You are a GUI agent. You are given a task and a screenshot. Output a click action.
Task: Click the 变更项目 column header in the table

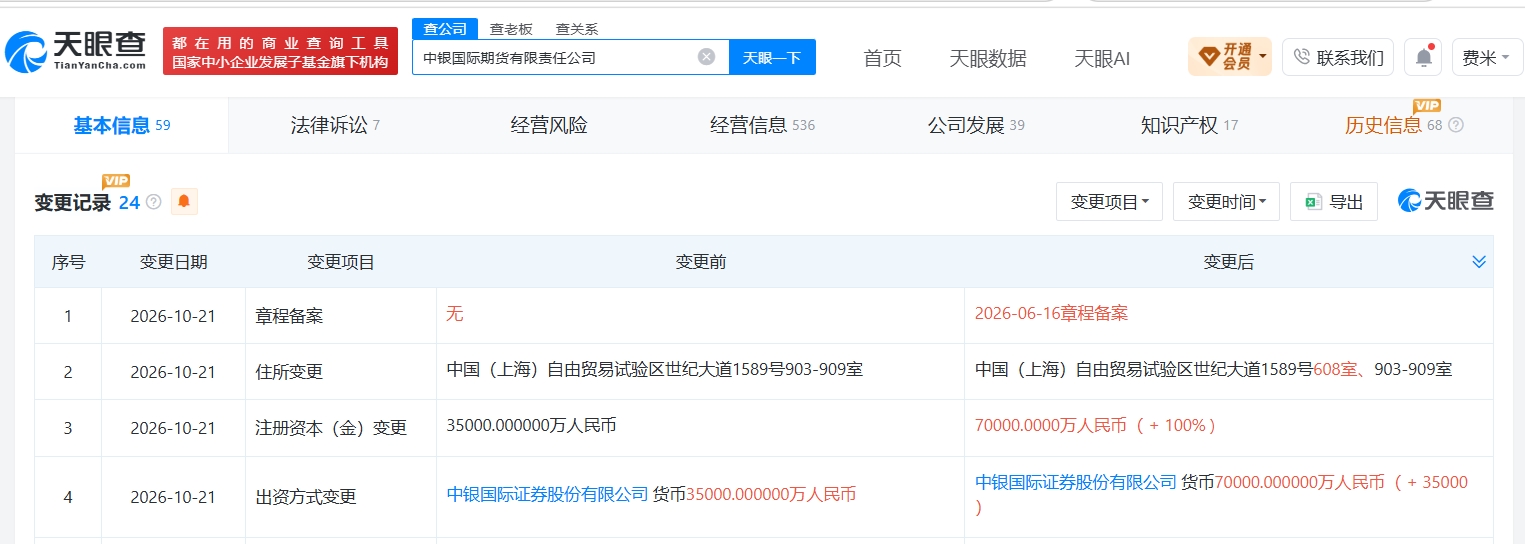tap(341, 262)
